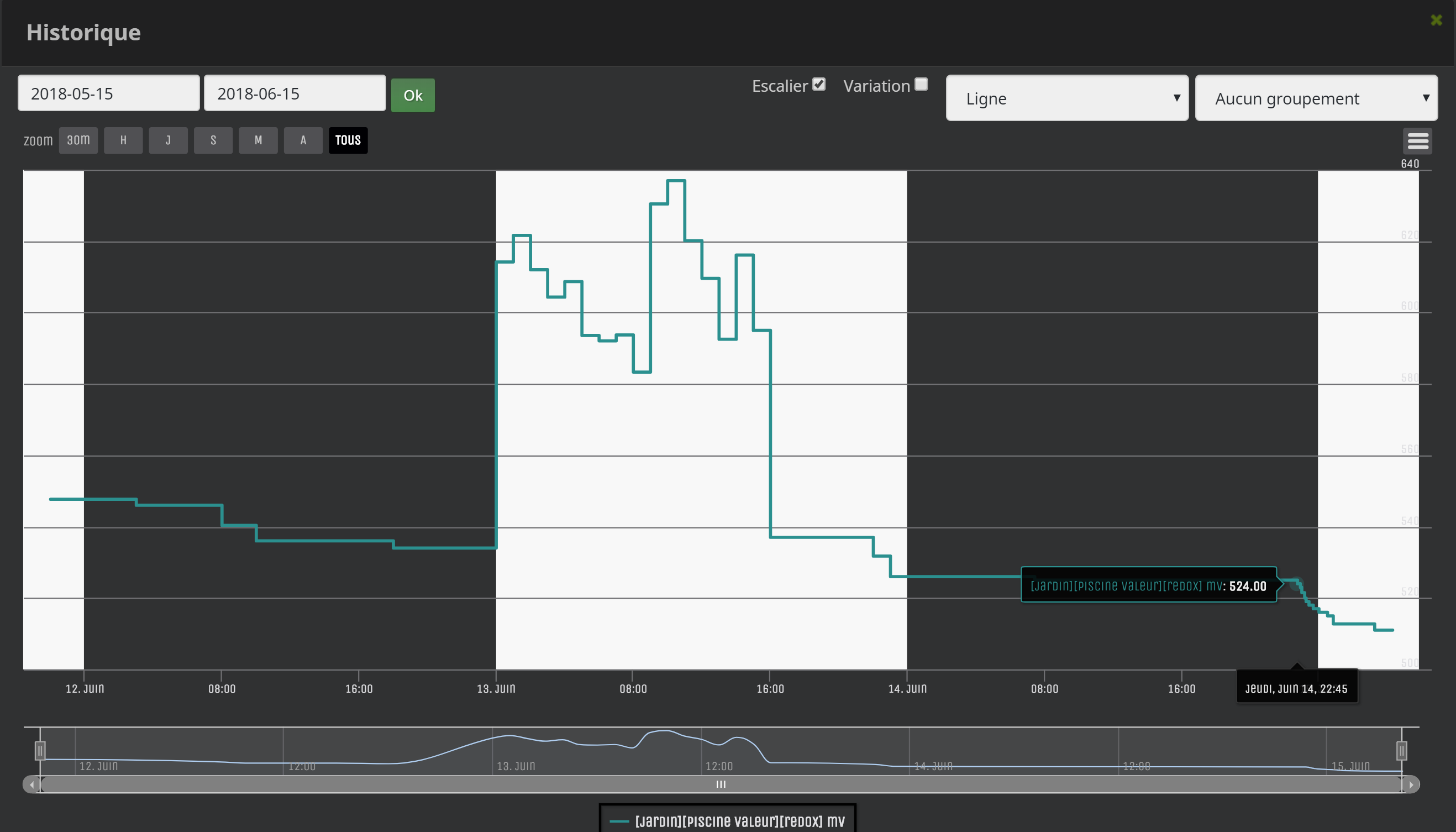Screen dimensions: 1456x832
Task: Select the S zoom range
Action: [213, 140]
